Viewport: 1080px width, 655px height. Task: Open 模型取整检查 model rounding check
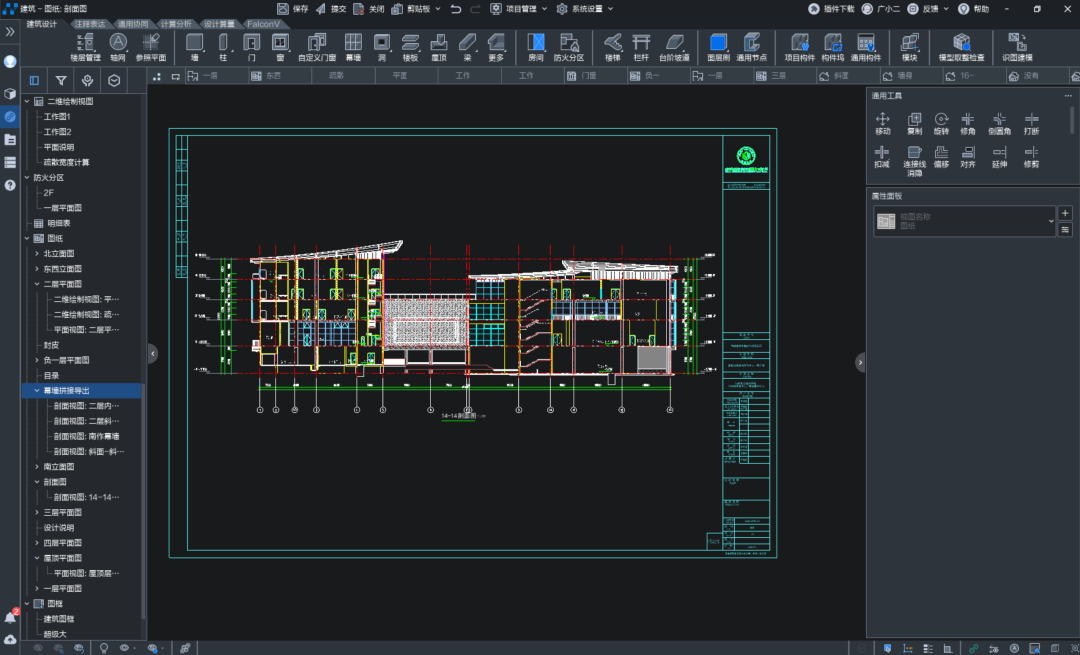tap(962, 47)
